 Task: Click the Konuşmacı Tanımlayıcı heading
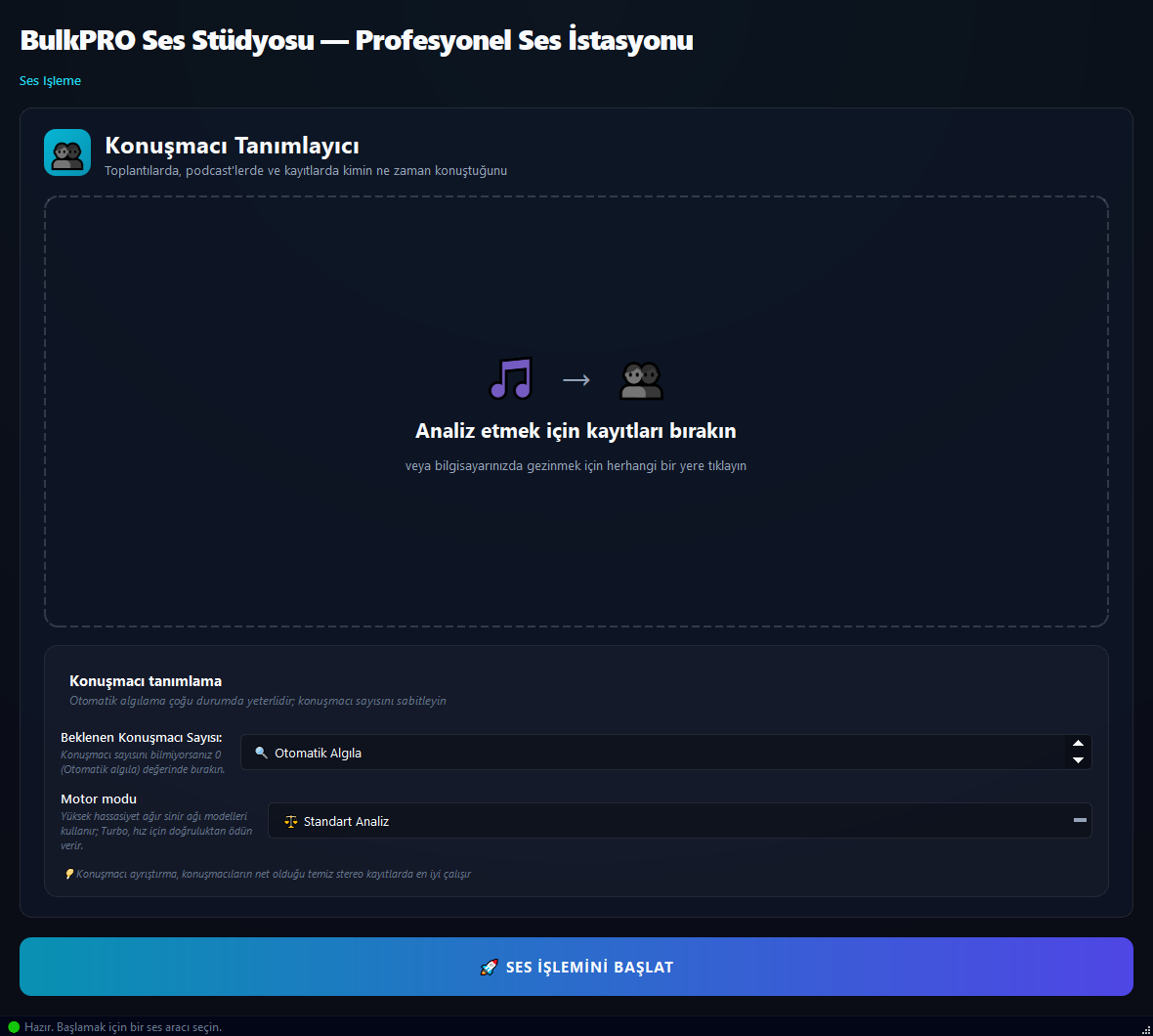232,146
